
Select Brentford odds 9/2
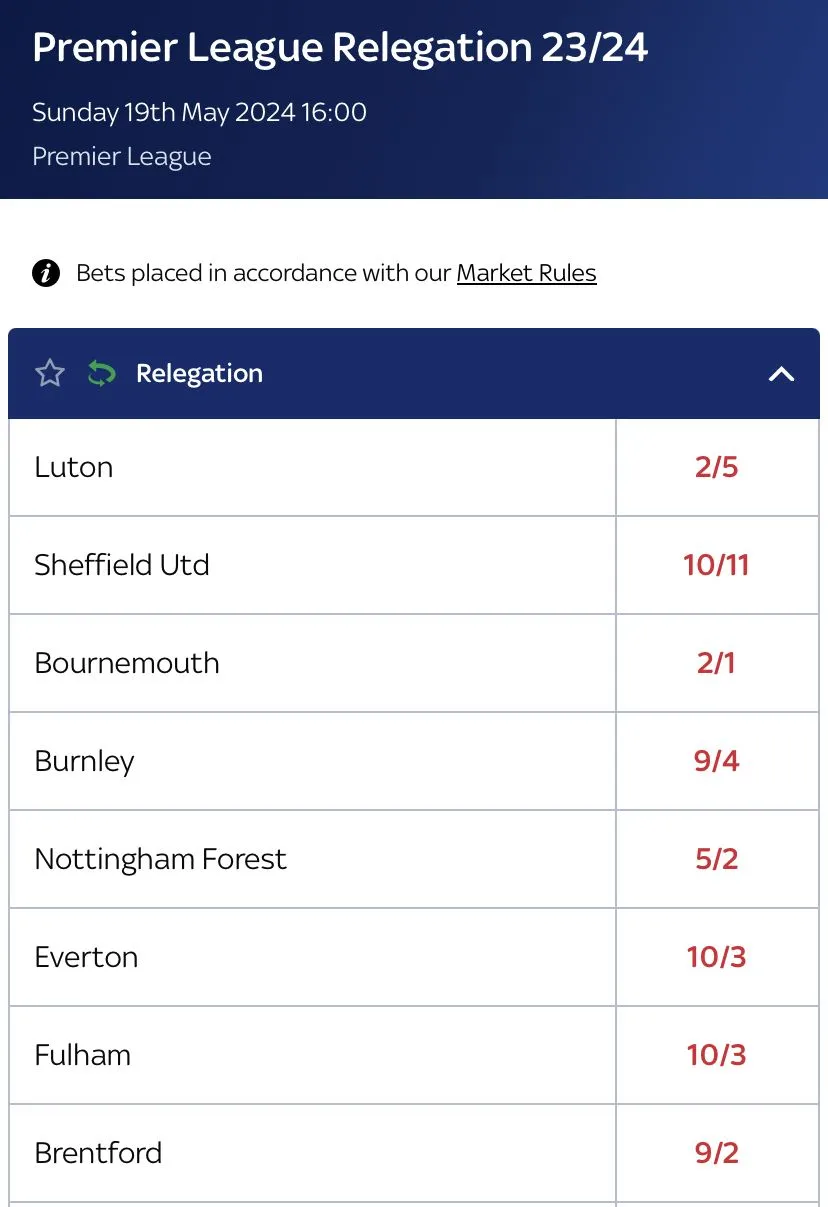click(716, 1153)
